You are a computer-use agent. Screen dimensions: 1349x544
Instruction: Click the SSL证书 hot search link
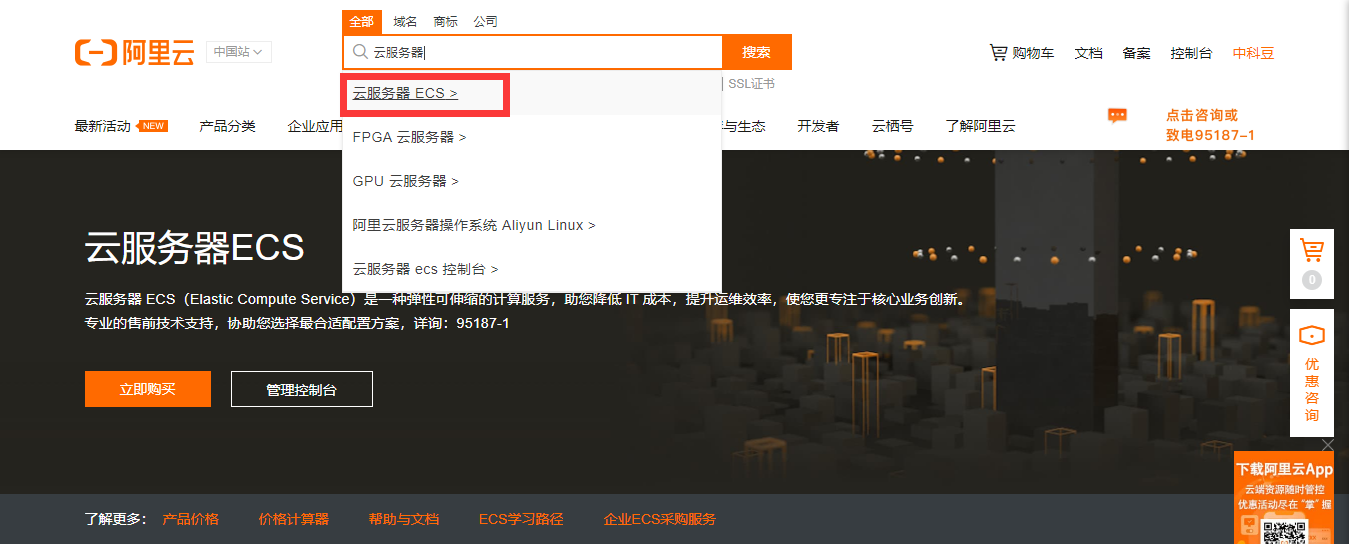point(751,84)
